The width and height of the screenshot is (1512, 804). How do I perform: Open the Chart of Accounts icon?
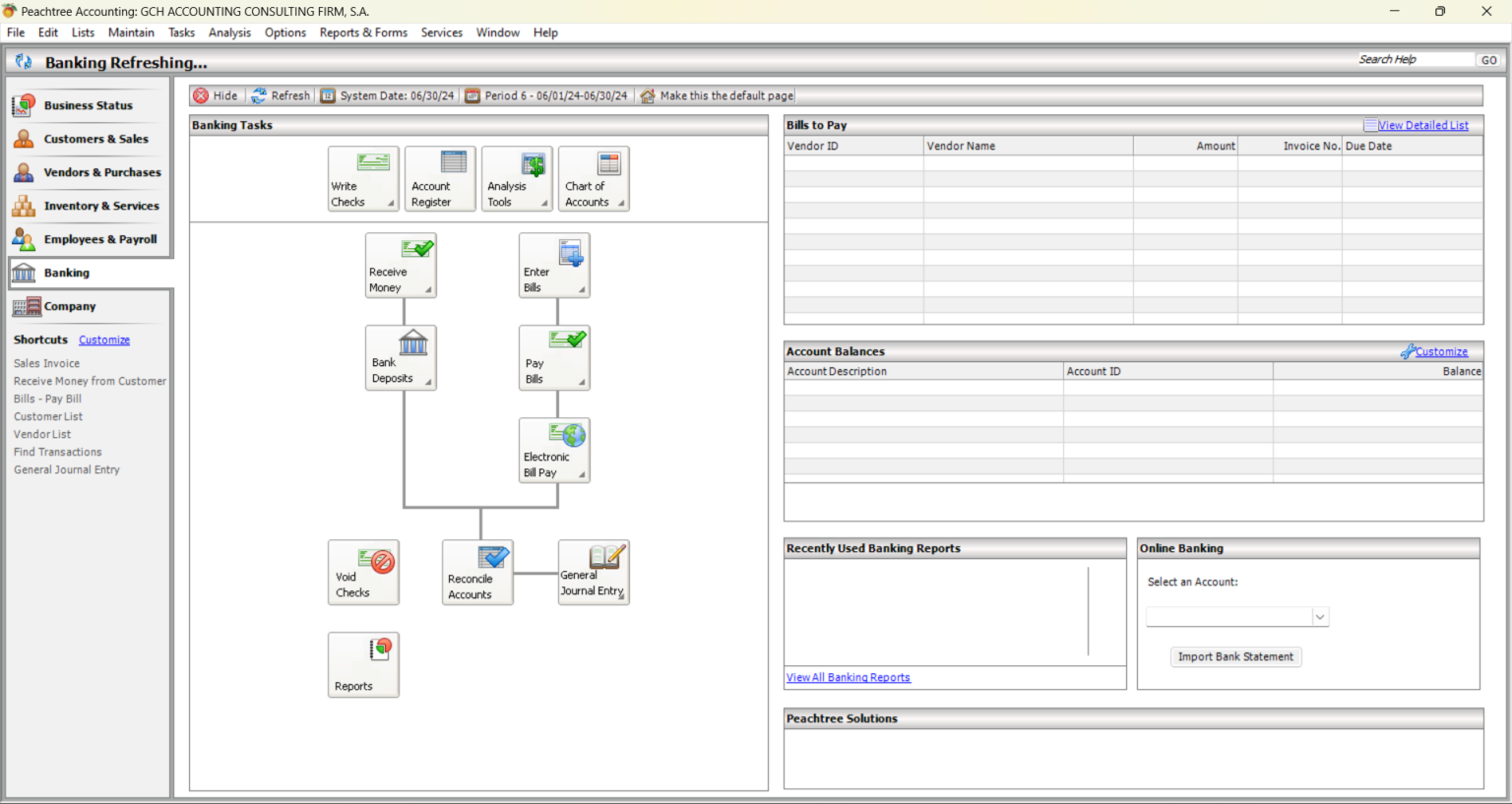(594, 178)
